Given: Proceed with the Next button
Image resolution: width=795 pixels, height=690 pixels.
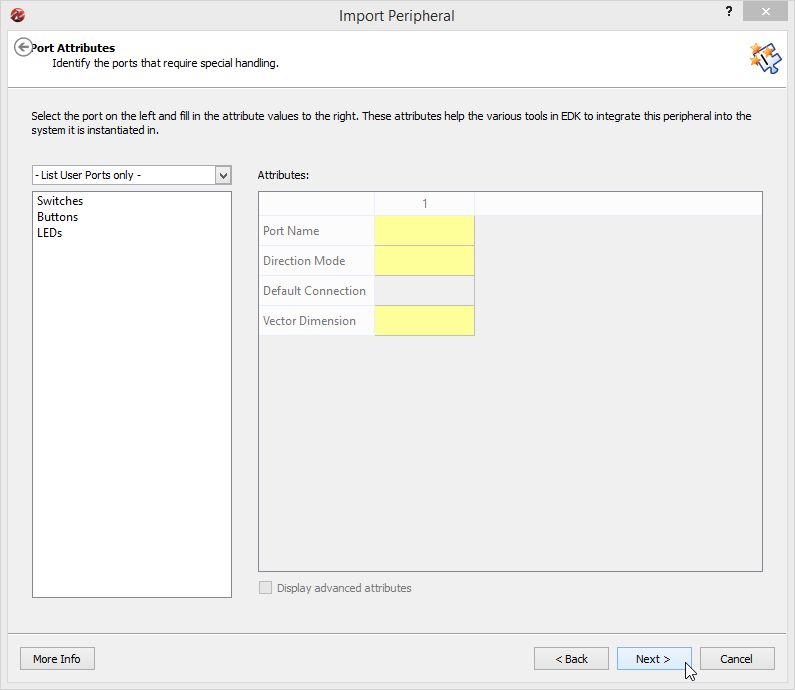Looking at the screenshot, I should coord(654,659).
